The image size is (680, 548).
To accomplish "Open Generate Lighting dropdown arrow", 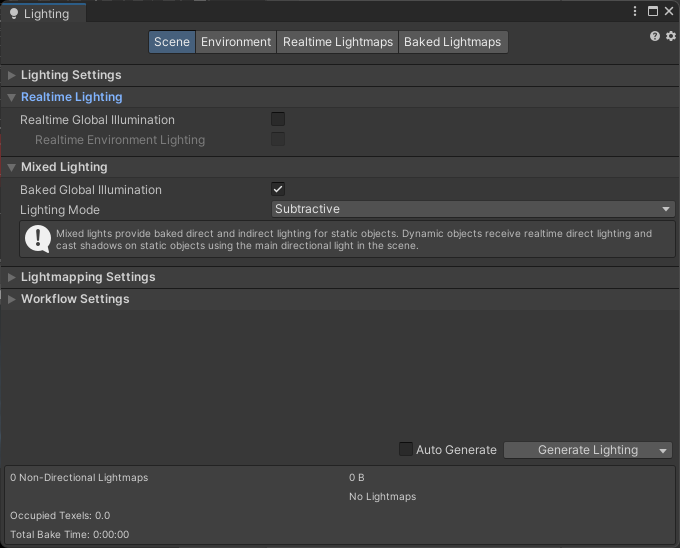I will tap(663, 450).
